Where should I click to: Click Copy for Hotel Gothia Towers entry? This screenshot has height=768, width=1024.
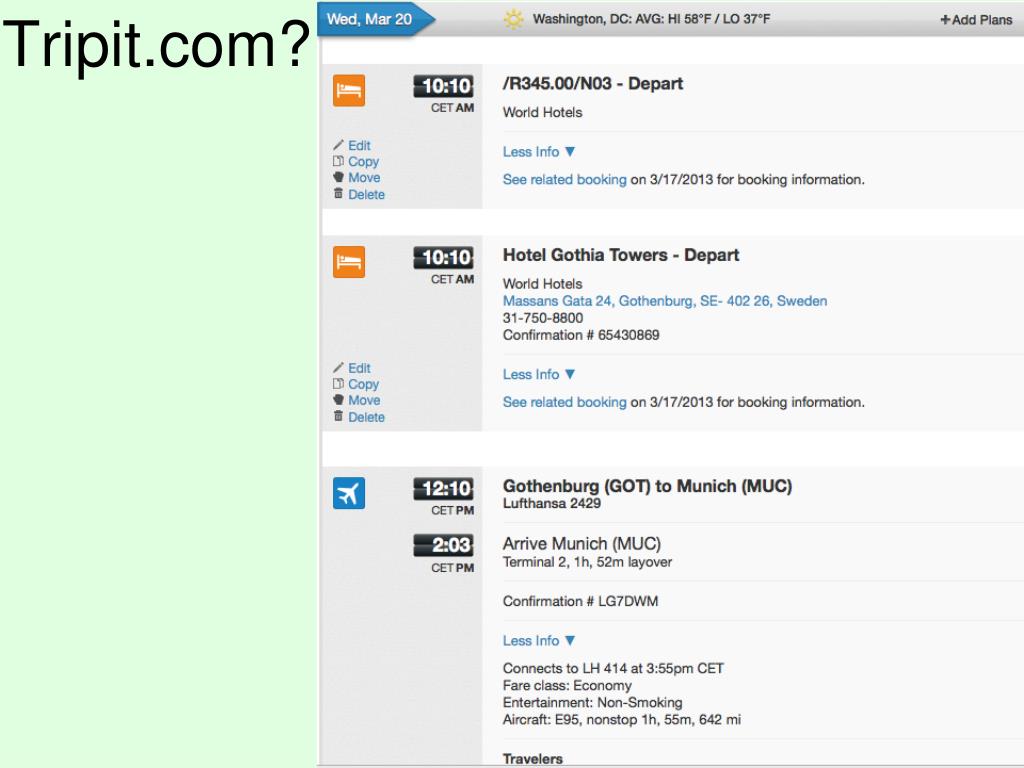363,384
